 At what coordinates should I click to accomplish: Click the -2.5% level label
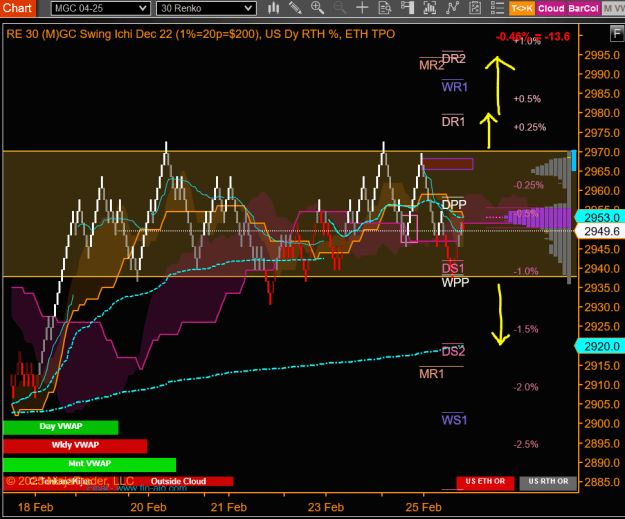pyautogui.click(x=526, y=444)
